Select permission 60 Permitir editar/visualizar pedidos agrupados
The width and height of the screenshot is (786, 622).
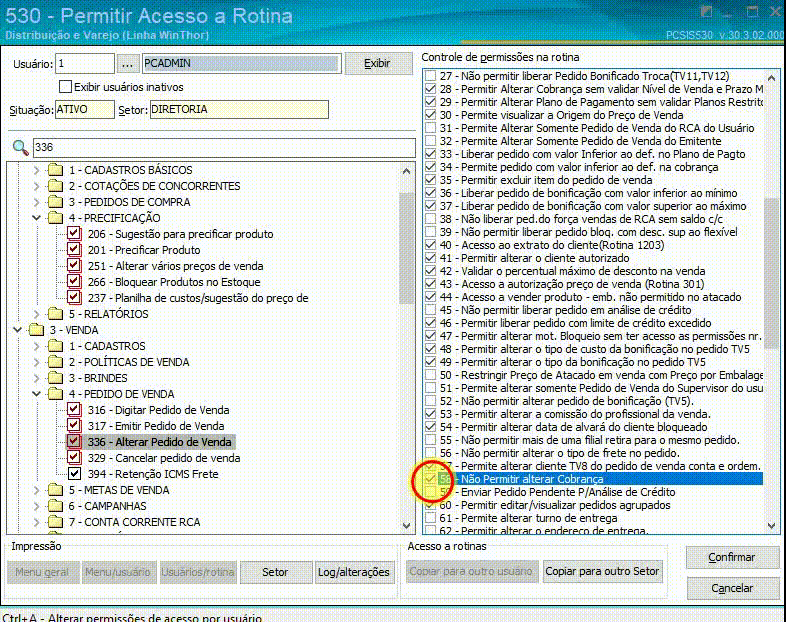[x=555, y=505]
